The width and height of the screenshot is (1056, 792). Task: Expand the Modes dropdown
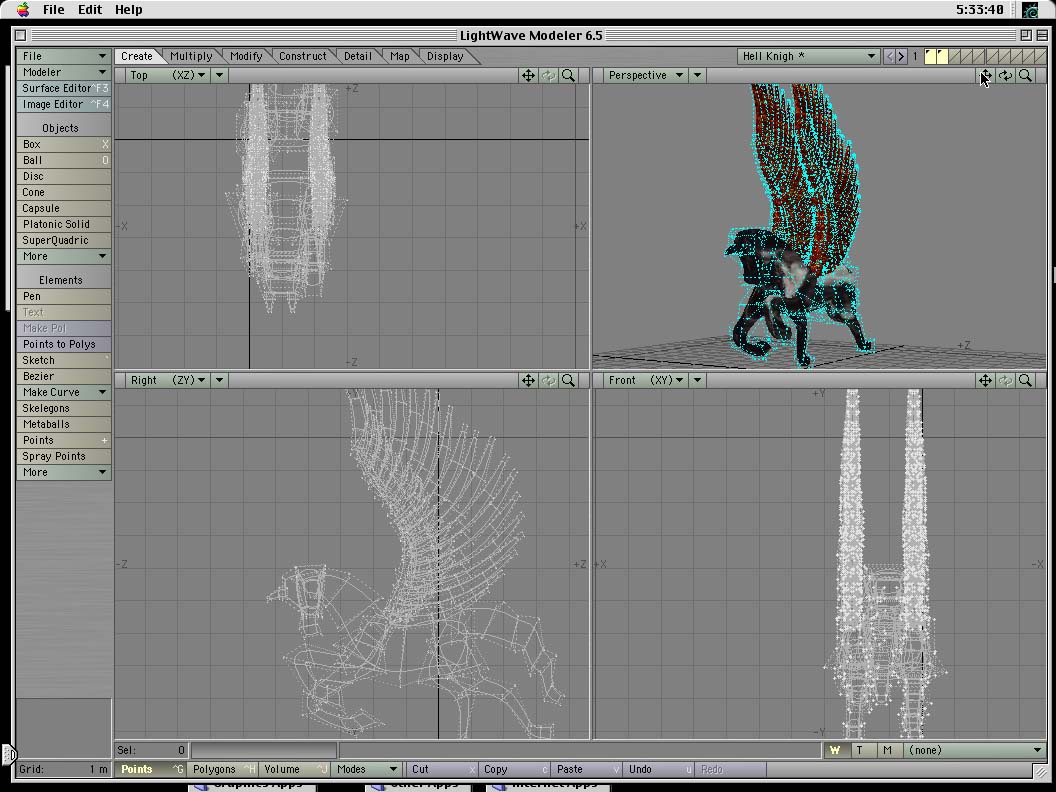(x=367, y=769)
